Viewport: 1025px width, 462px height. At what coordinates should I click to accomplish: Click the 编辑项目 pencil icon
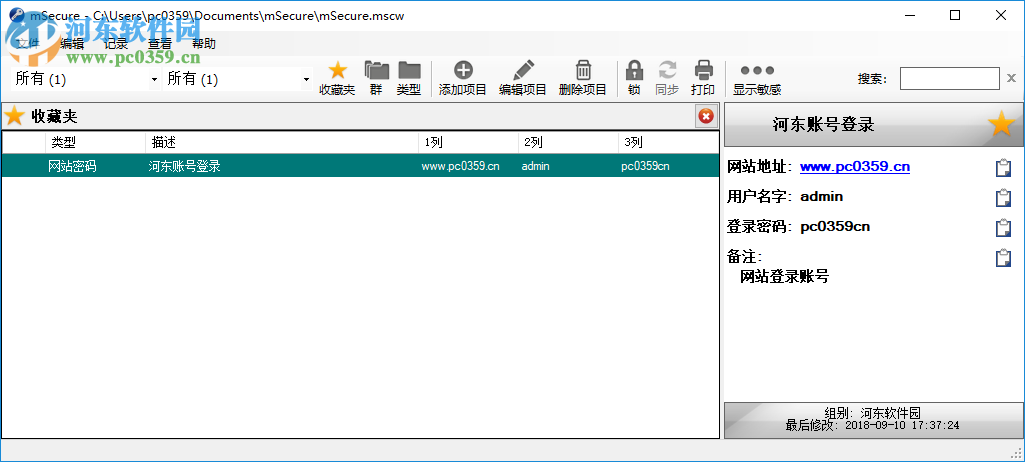(x=523, y=70)
